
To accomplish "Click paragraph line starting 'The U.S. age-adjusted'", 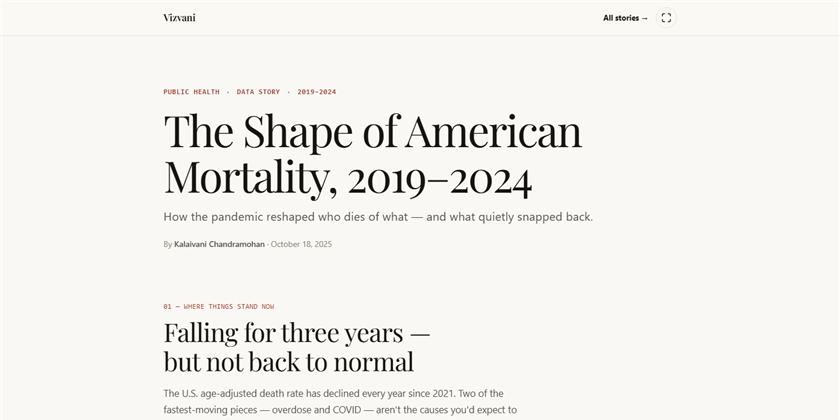I will (x=333, y=394).
